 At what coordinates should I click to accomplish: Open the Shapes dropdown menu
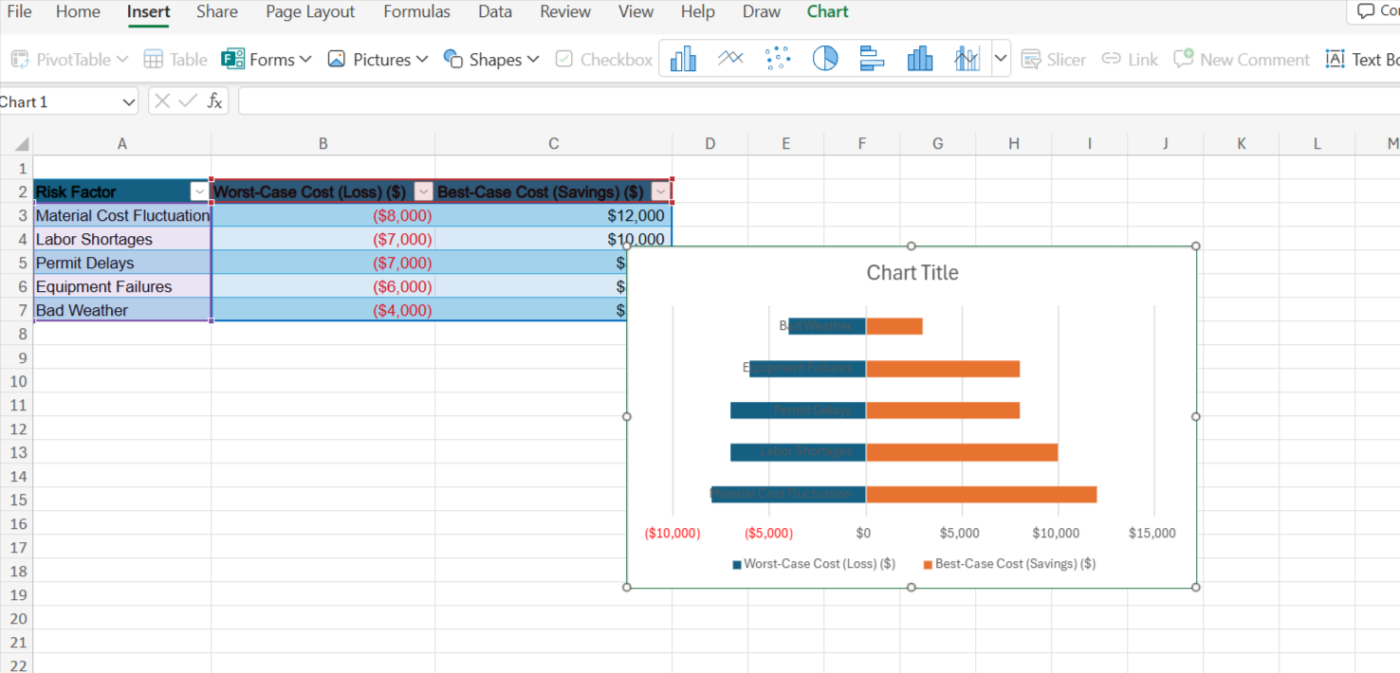point(491,59)
